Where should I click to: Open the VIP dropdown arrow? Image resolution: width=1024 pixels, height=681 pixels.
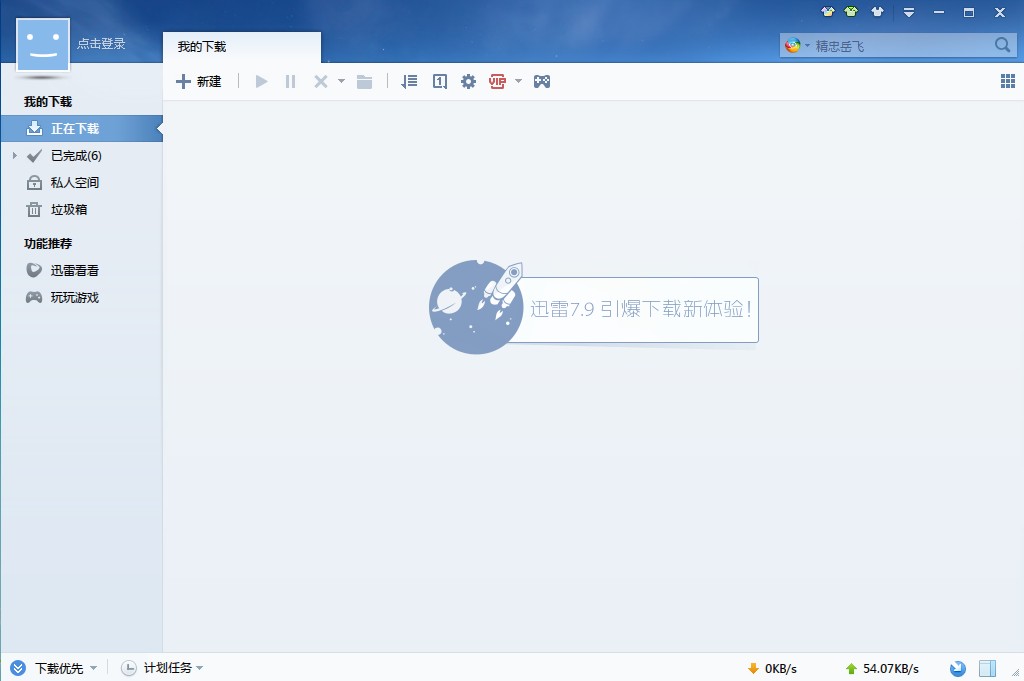518,81
